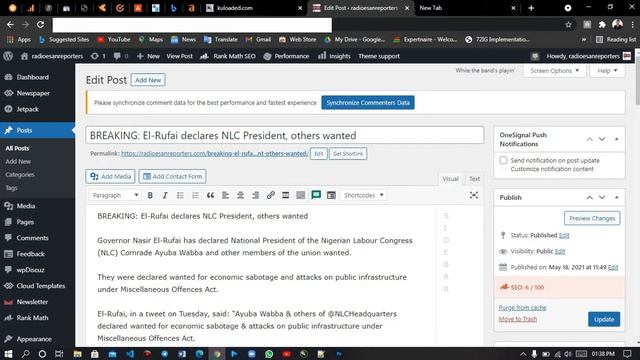This screenshot has height=360, width=640.
Task: Expand Screen Options panel
Action: click(554, 71)
